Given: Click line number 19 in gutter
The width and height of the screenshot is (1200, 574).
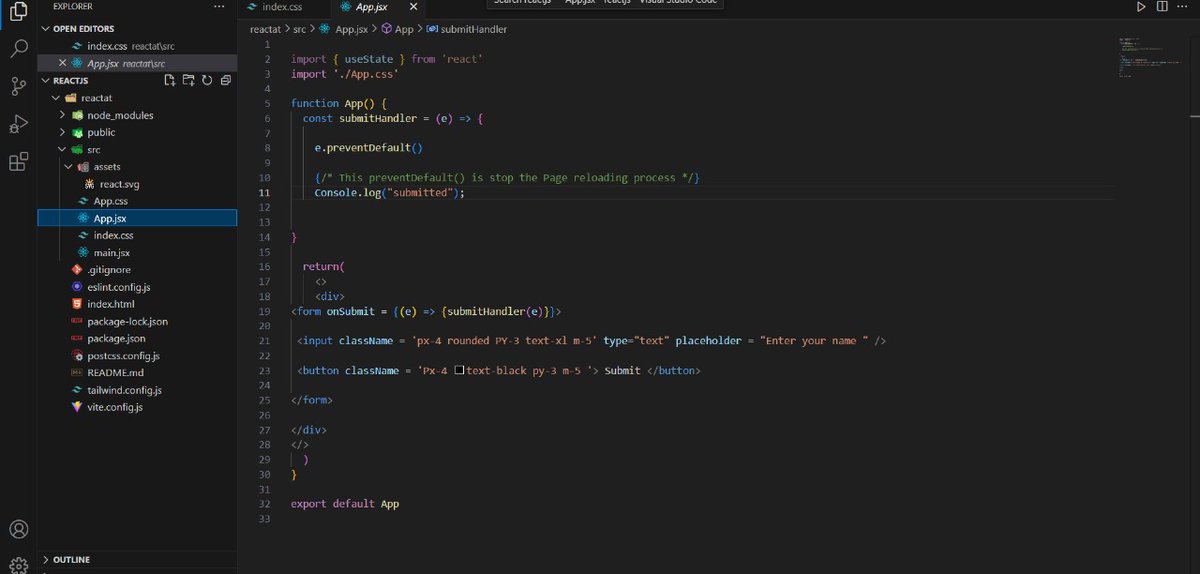Looking at the screenshot, I should (x=264, y=311).
